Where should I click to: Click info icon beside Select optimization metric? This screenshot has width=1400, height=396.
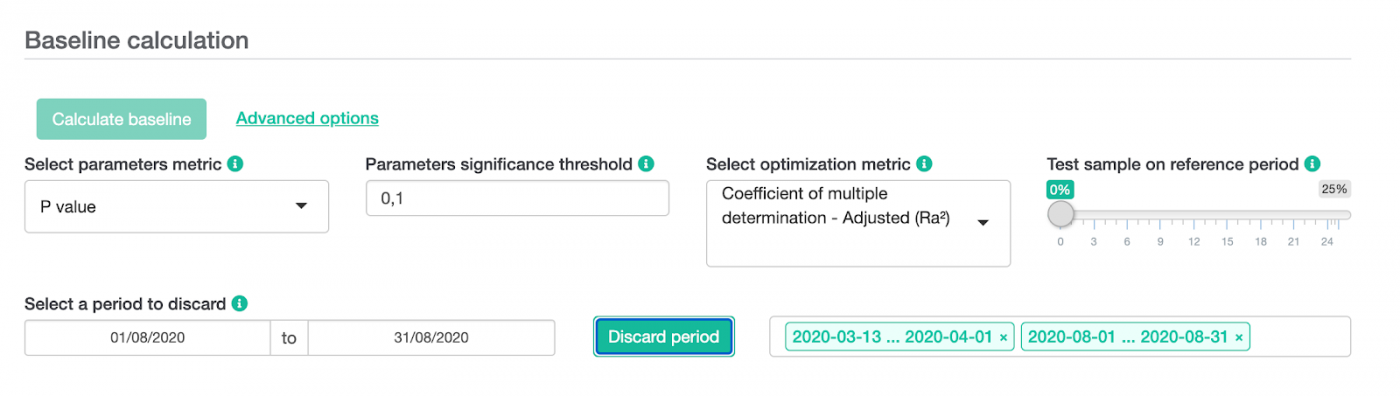[x=924, y=163]
